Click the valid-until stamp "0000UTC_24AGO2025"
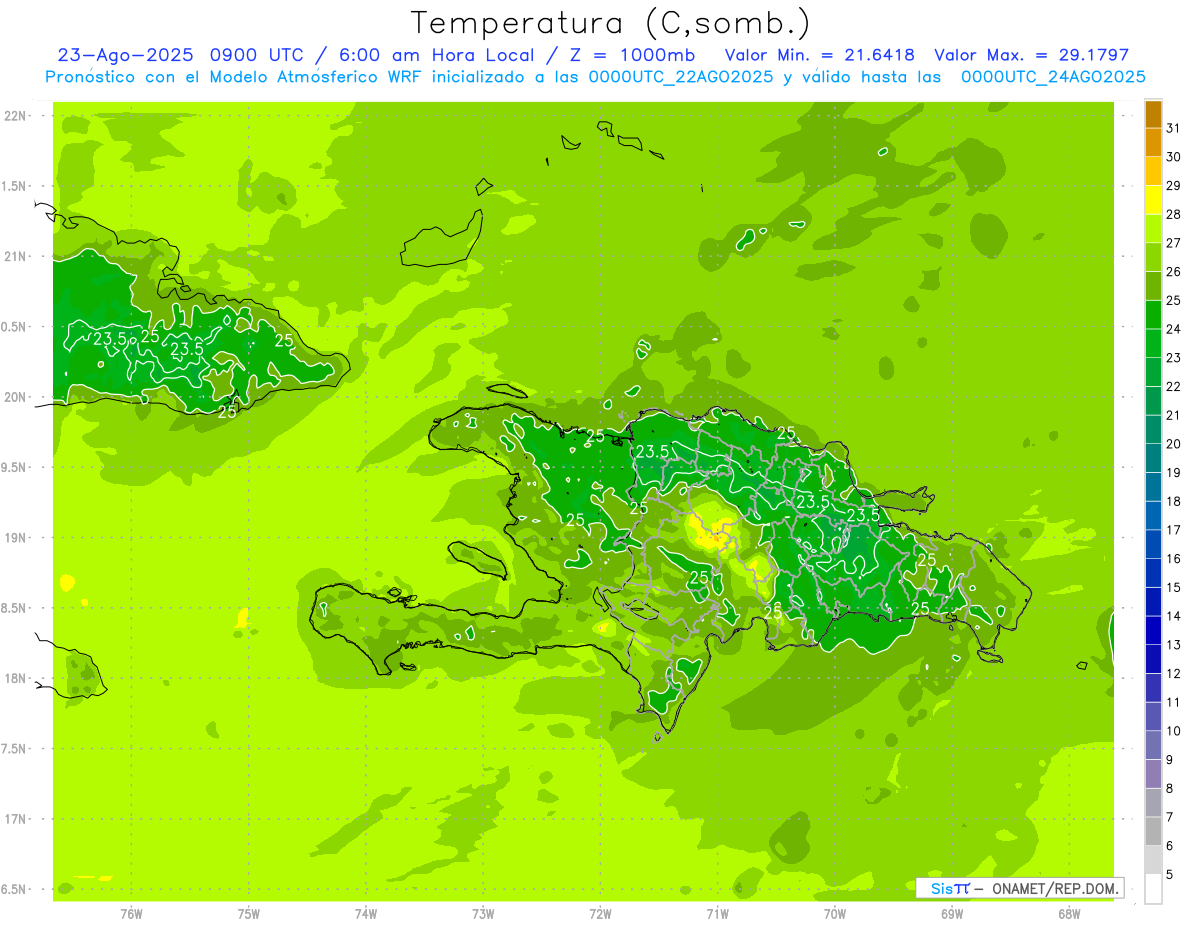 pyautogui.click(x=1053, y=76)
